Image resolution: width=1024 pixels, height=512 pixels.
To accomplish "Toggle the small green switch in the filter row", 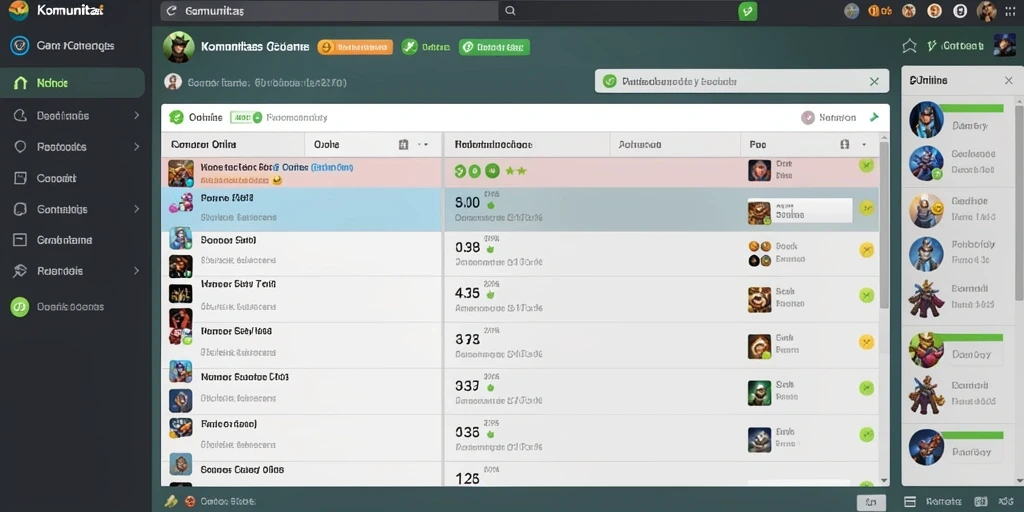I will (247, 118).
